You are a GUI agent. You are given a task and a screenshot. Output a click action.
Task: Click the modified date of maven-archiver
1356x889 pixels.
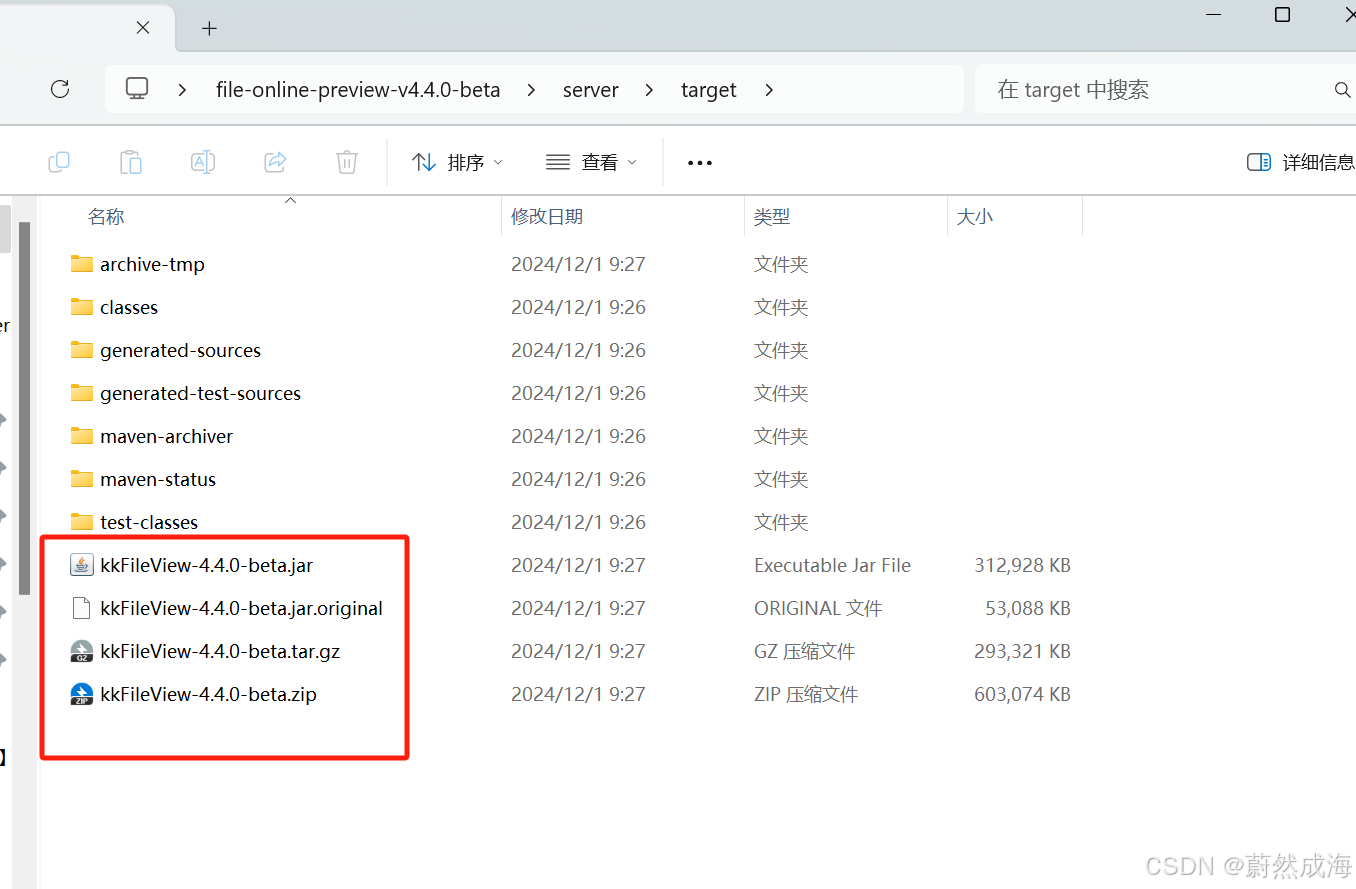(x=578, y=436)
